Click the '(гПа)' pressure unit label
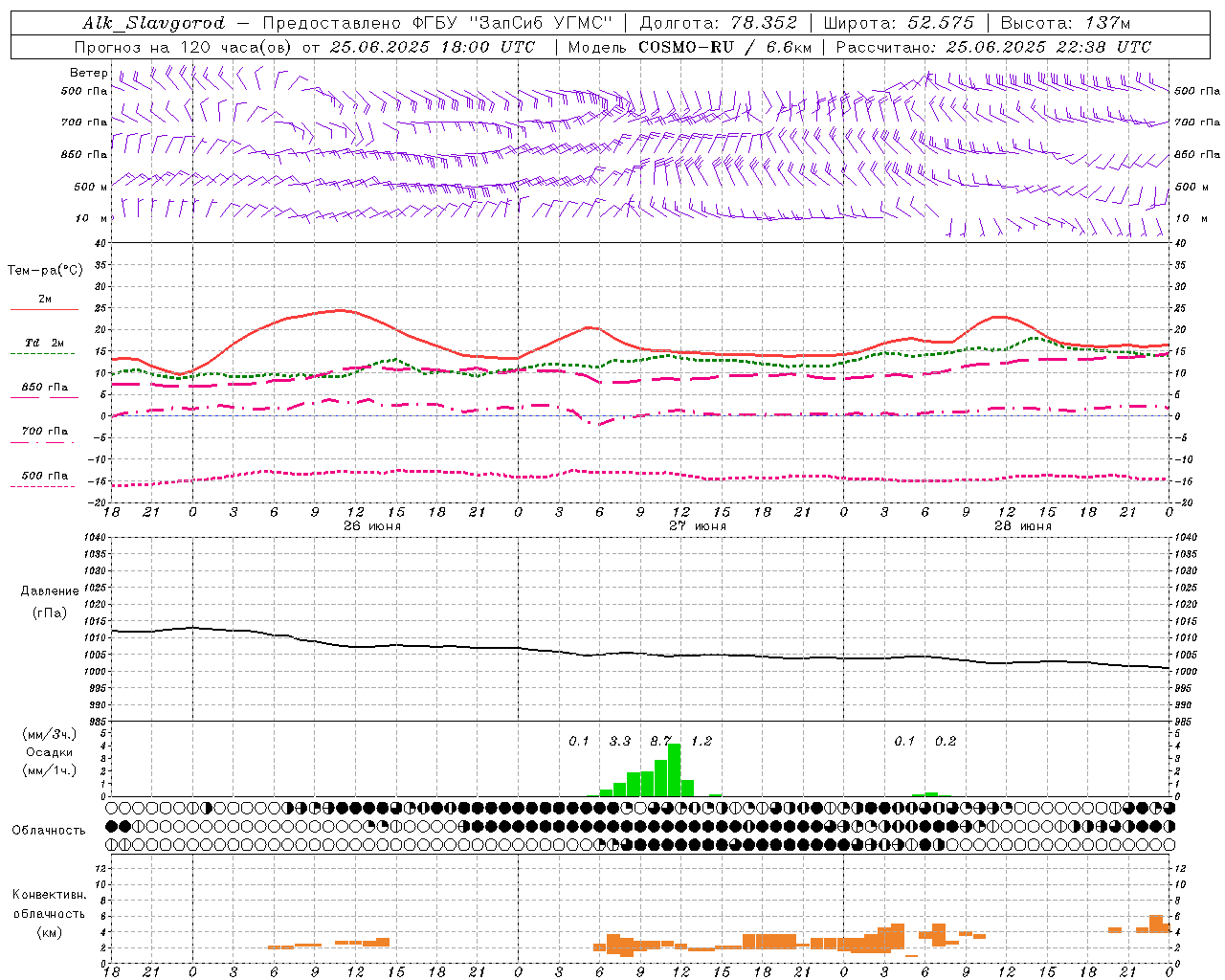 point(50,612)
